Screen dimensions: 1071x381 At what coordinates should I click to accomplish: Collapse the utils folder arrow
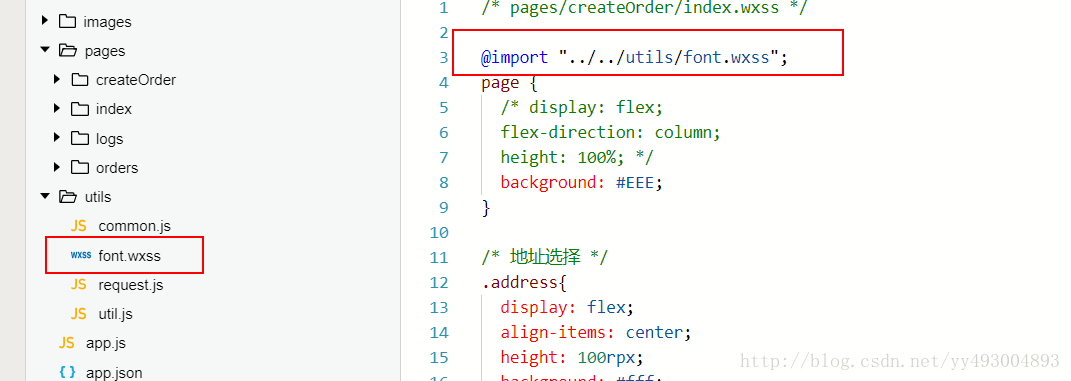coord(45,197)
